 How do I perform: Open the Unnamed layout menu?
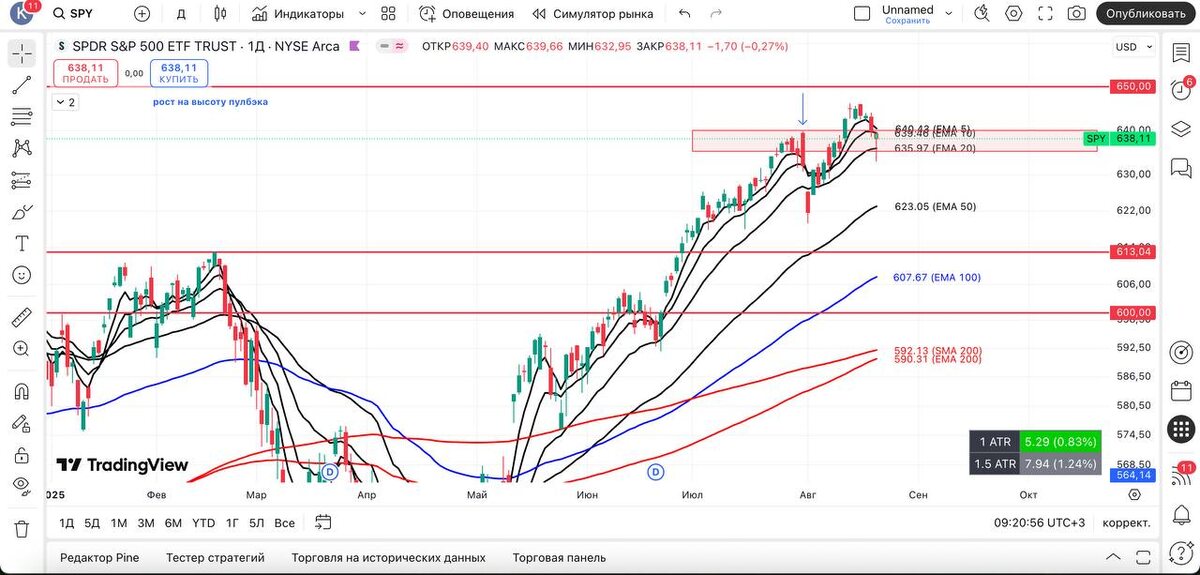pyautogui.click(x=908, y=14)
